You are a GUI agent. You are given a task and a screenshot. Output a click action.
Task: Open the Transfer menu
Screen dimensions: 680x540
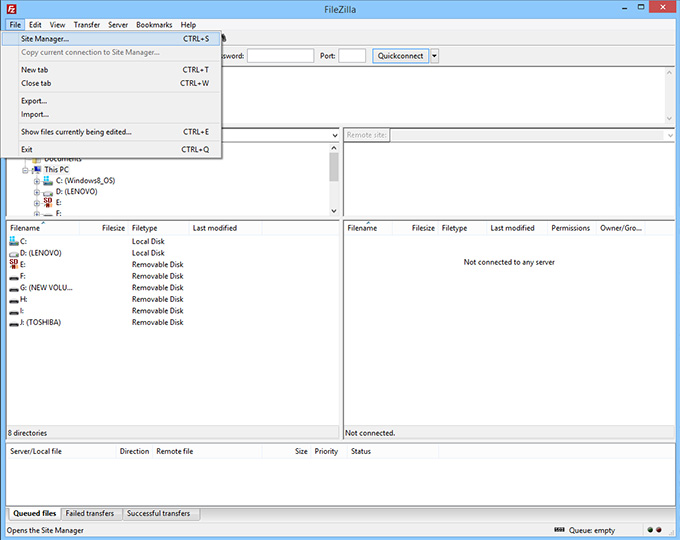[87, 25]
